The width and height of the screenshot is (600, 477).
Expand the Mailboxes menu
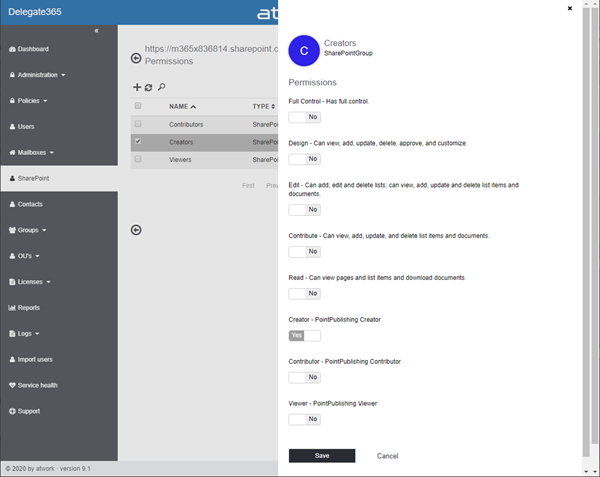[32, 153]
